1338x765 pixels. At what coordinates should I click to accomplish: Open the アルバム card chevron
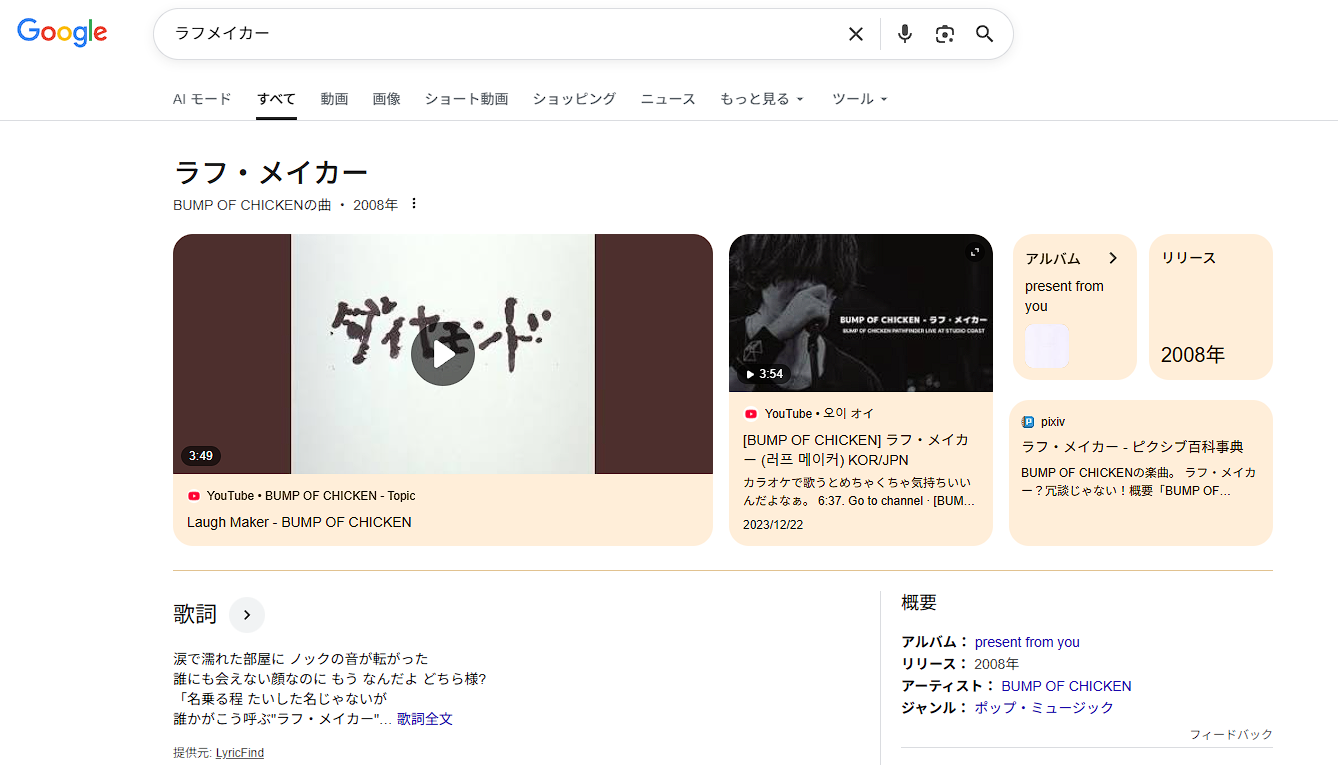coord(1113,258)
